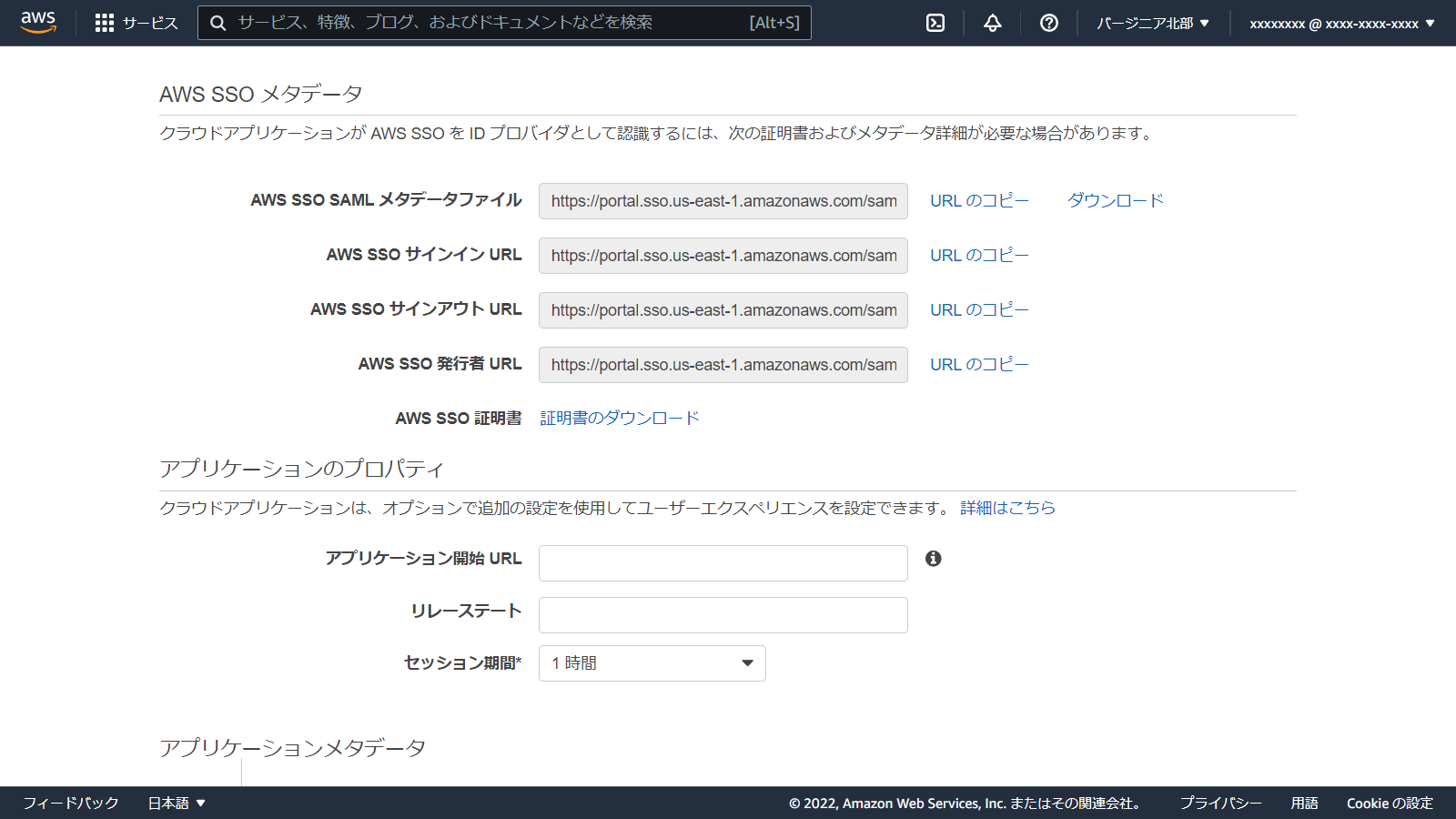Click the リレーステート input field

(x=723, y=614)
